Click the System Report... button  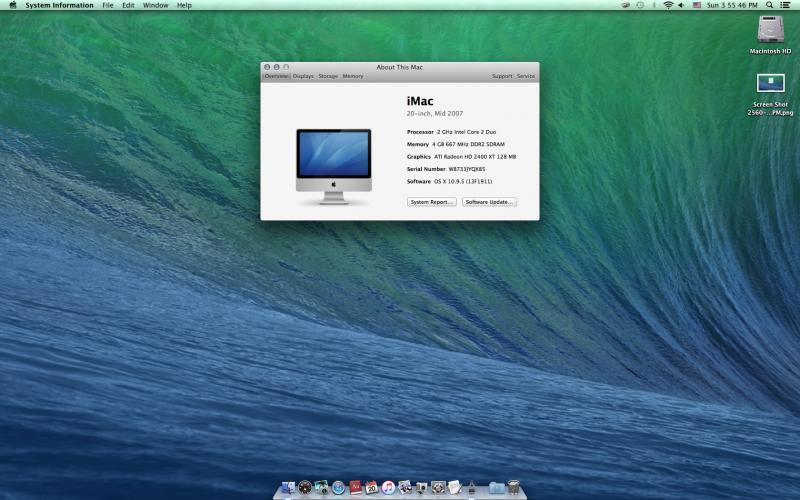click(432, 202)
